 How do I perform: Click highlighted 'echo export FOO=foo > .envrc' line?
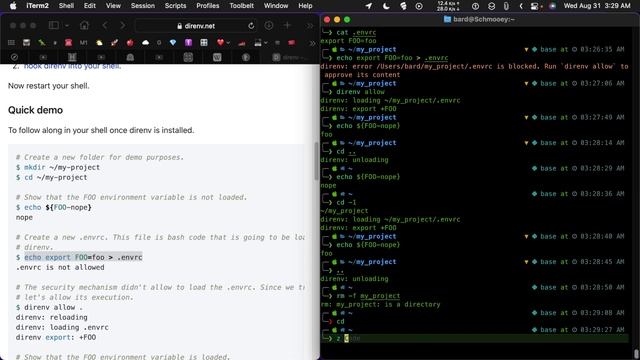pyautogui.click(x=83, y=257)
